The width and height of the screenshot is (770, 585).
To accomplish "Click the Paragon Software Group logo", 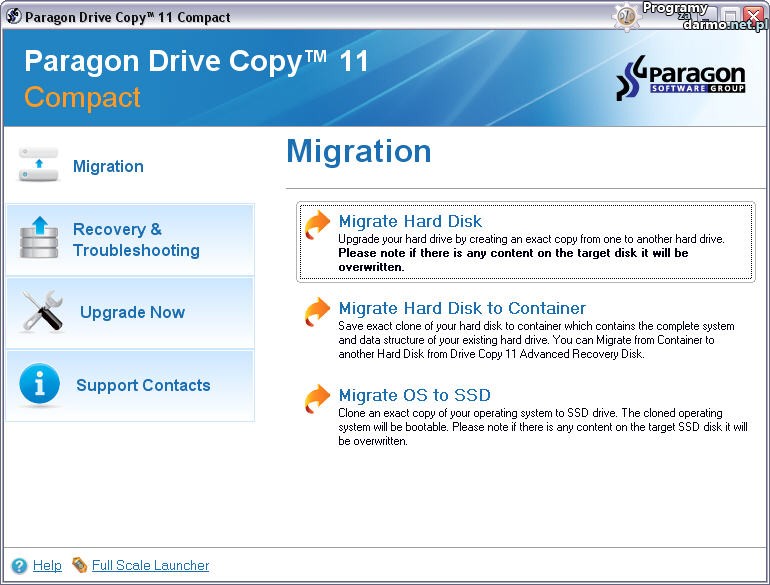I will click(x=680, y=82).
